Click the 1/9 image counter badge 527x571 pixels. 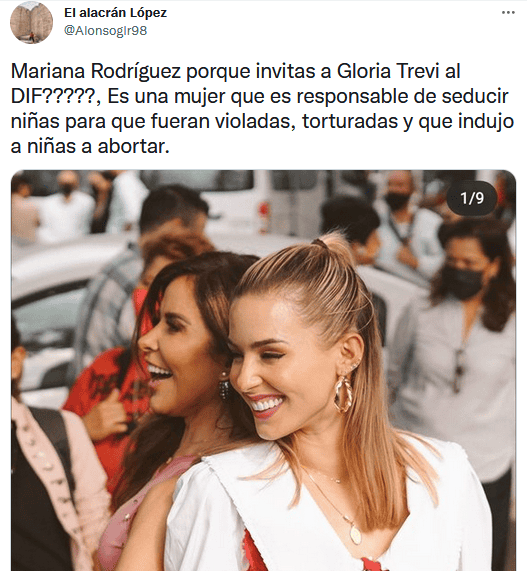[472, 198]
